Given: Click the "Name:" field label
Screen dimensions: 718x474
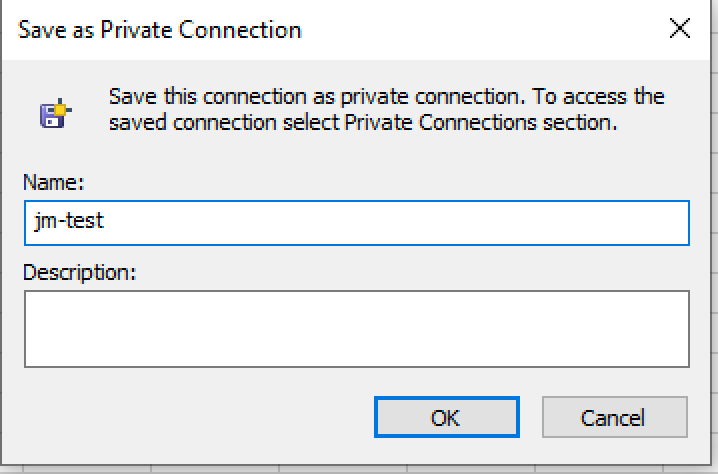Looking at the screenshot, I should click(54, 182).
